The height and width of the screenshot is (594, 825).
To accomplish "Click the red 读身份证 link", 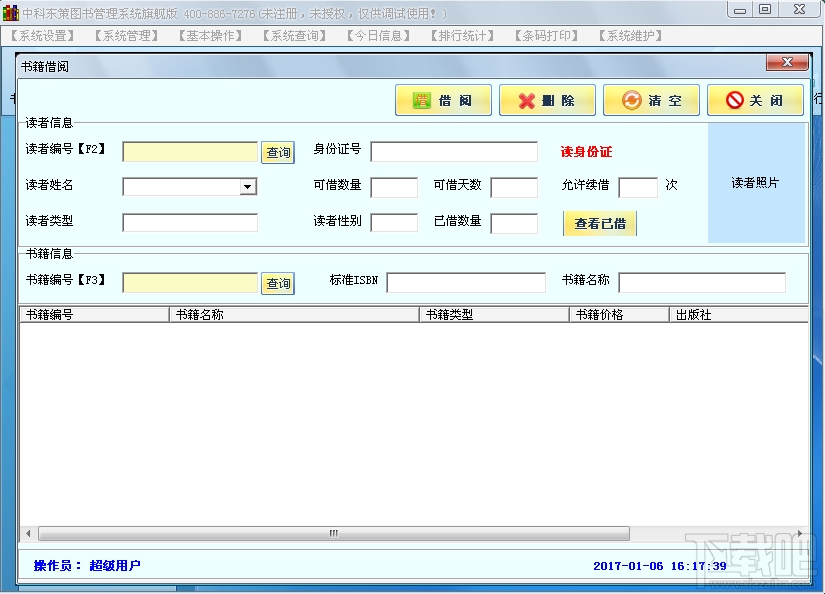I will tap(586, 152).
